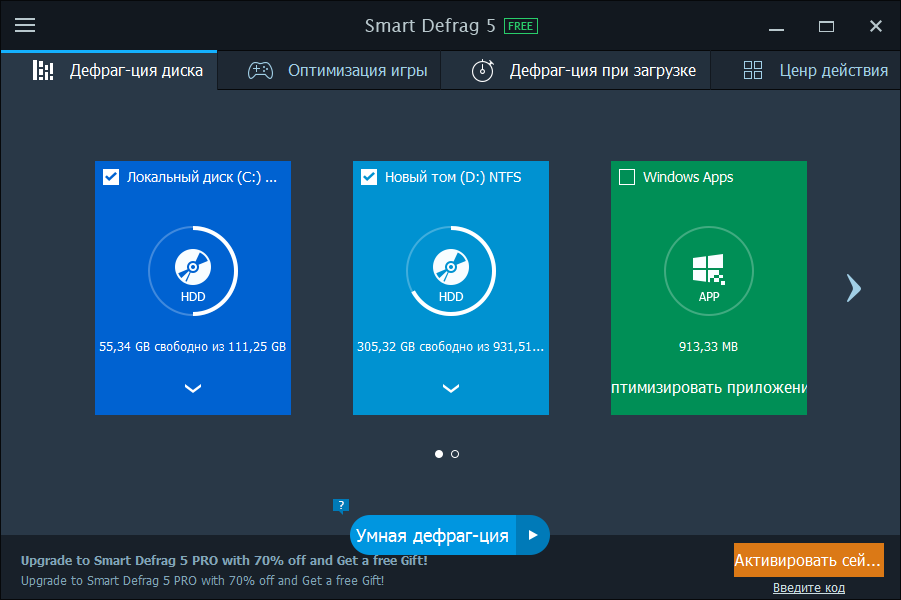
Task: Click the HDD disc icon for drive C:
Action: coord(193,268)
